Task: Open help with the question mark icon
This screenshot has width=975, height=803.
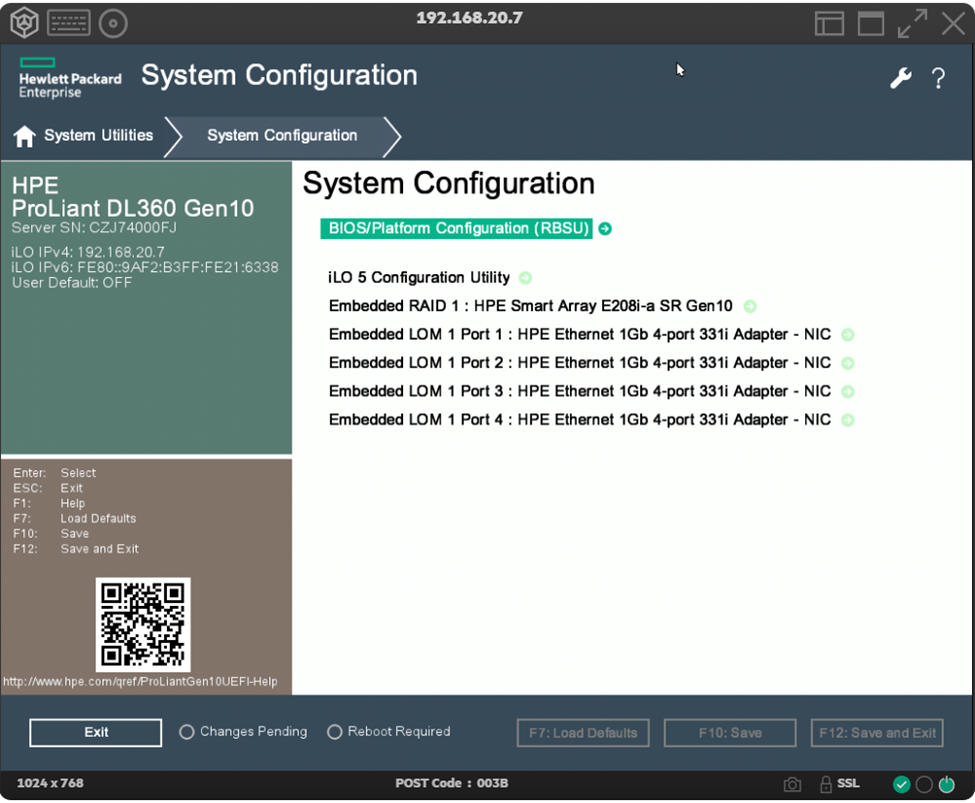Action: pyautogui.click(x=938, y=79)
